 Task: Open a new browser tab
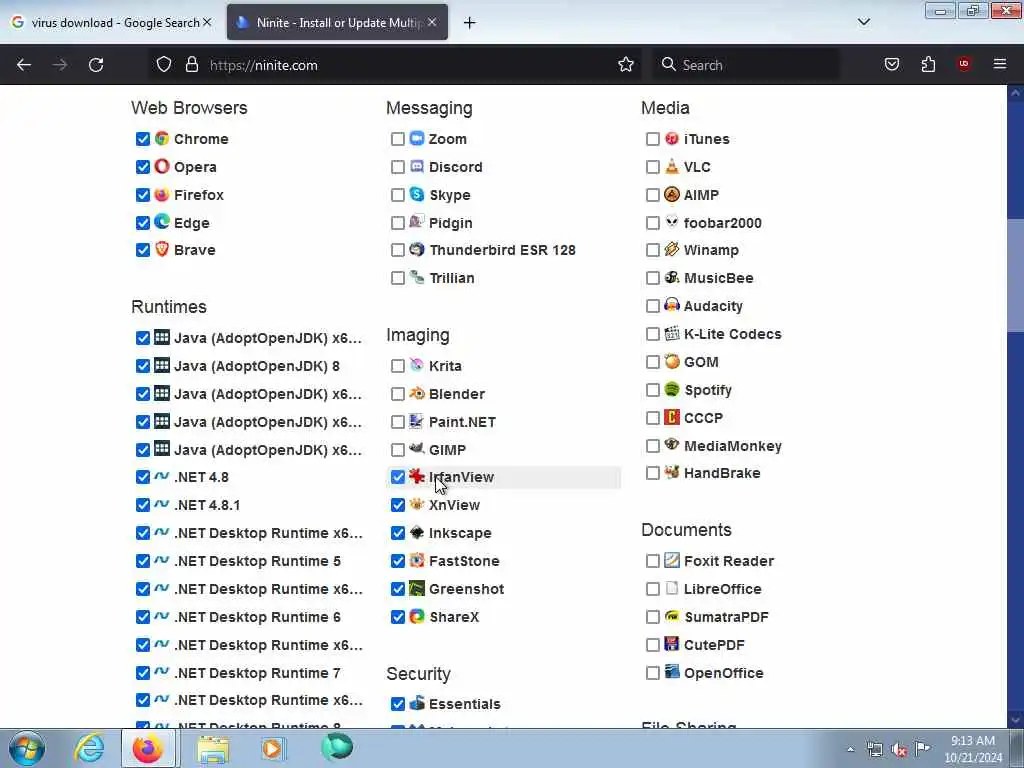470,23
